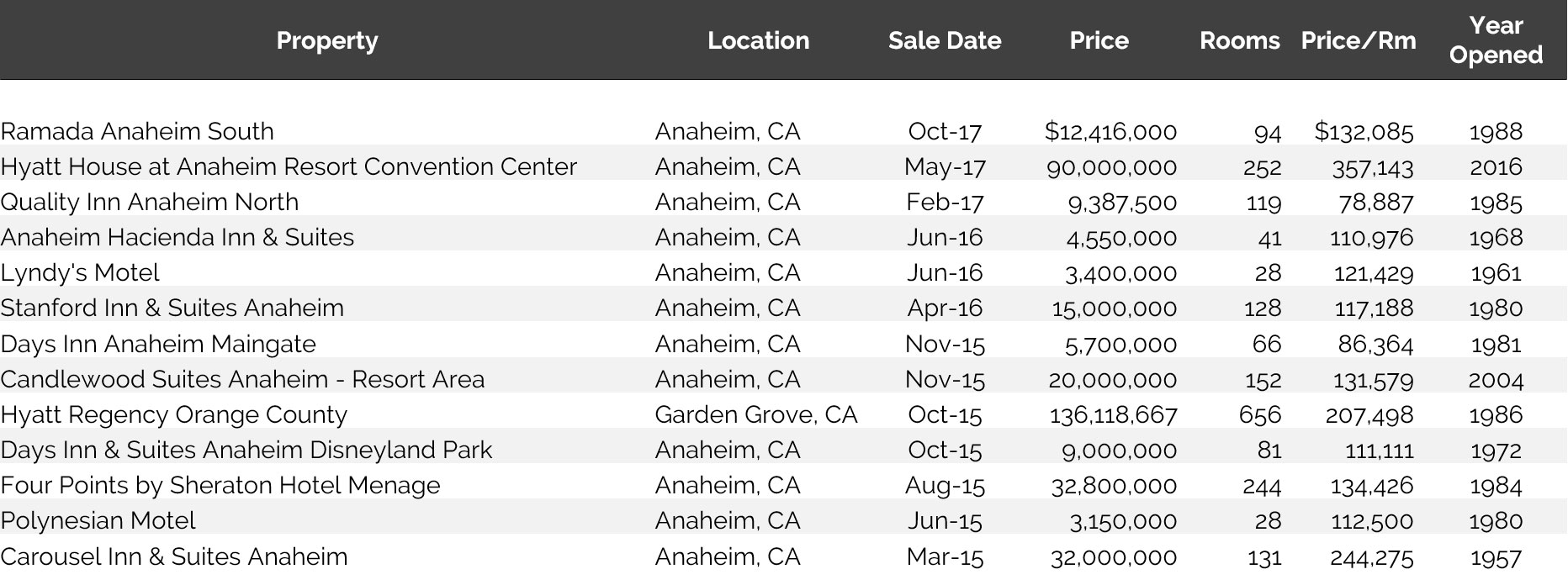The image size is (1568, 585).
Task: Click the Location column header
Action: 758,40
